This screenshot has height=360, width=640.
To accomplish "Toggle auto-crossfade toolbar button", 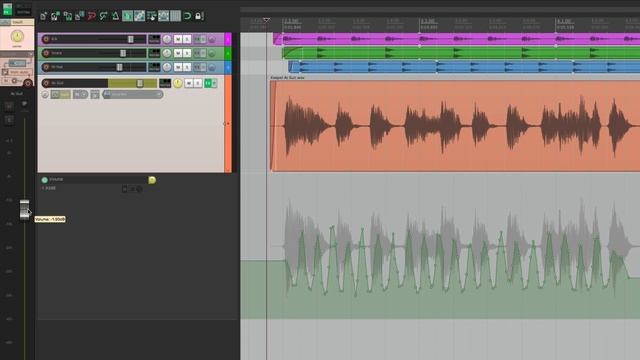I will click(127, 16).
